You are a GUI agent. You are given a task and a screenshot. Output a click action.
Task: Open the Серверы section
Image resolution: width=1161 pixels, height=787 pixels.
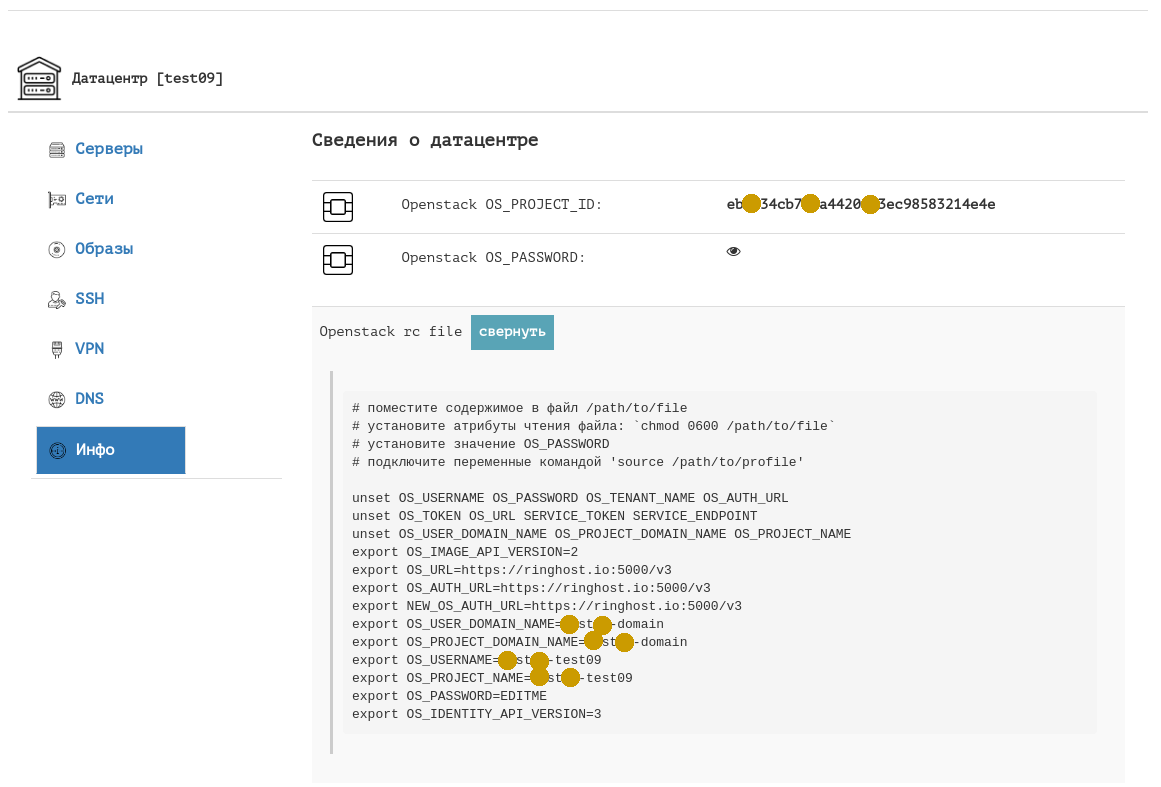pyautogui.click(x=109, y=149)
